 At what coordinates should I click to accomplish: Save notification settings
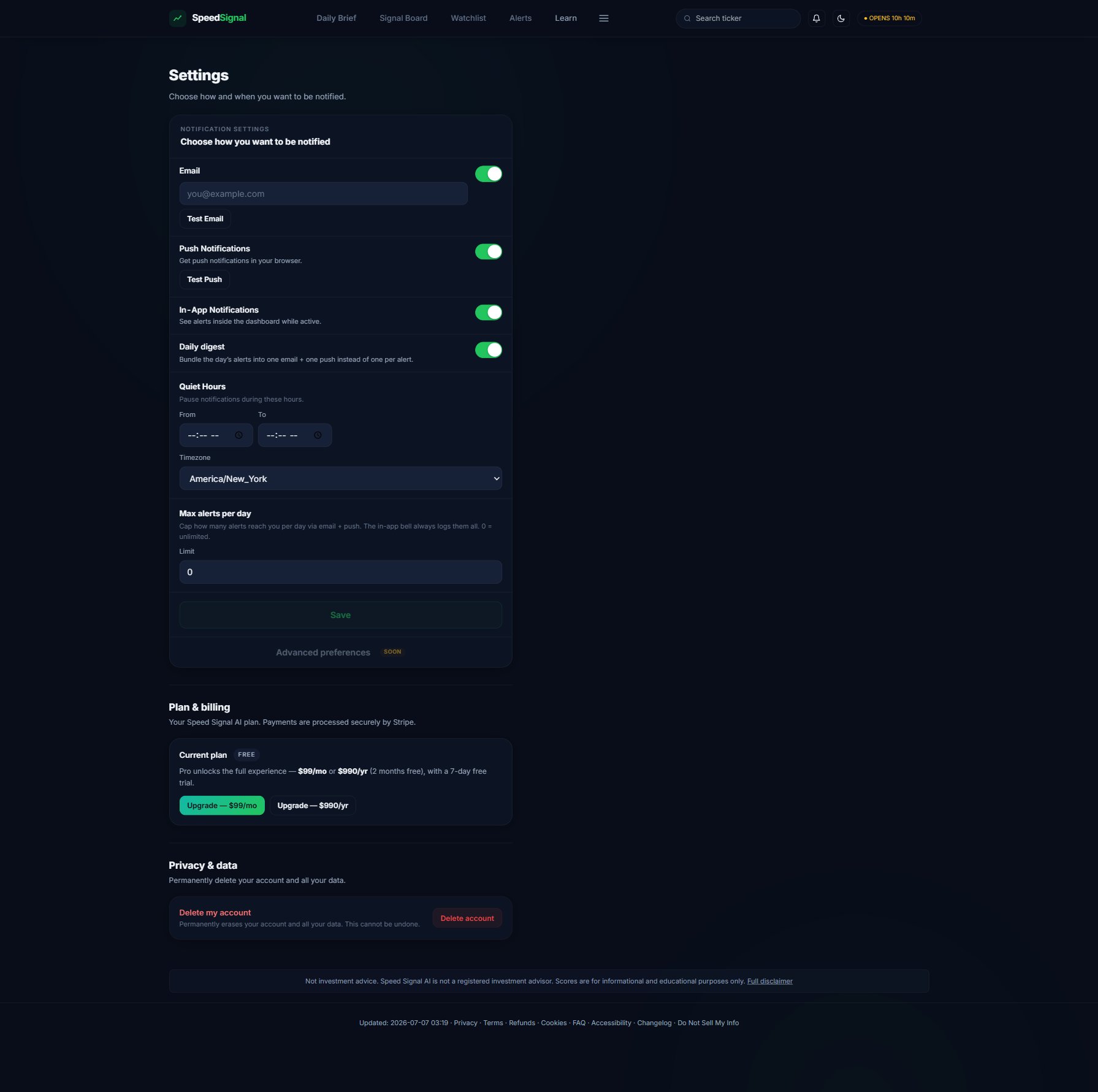click(340, 615)
